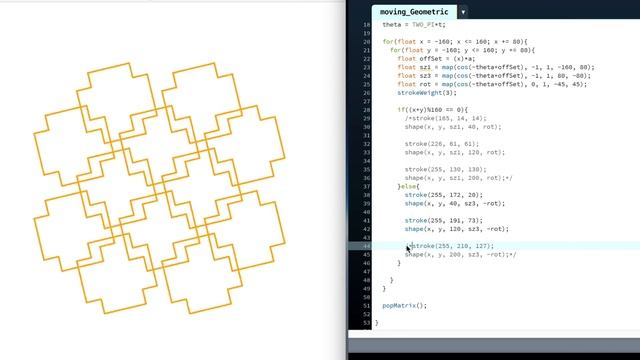Click line number 37 in the gutter
Viewport: 640px width, 360px height.
coord(366,187)
